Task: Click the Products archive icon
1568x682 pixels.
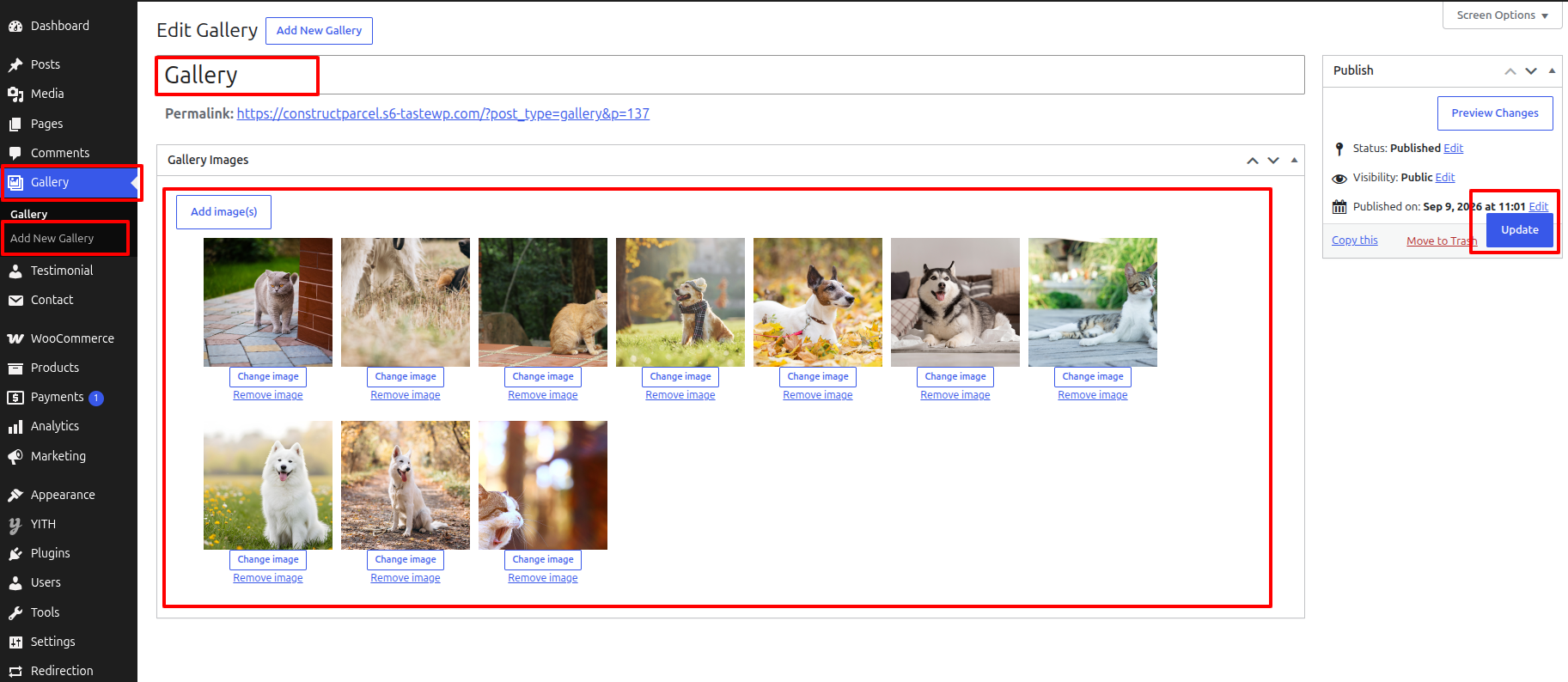Action: point(15,368)
